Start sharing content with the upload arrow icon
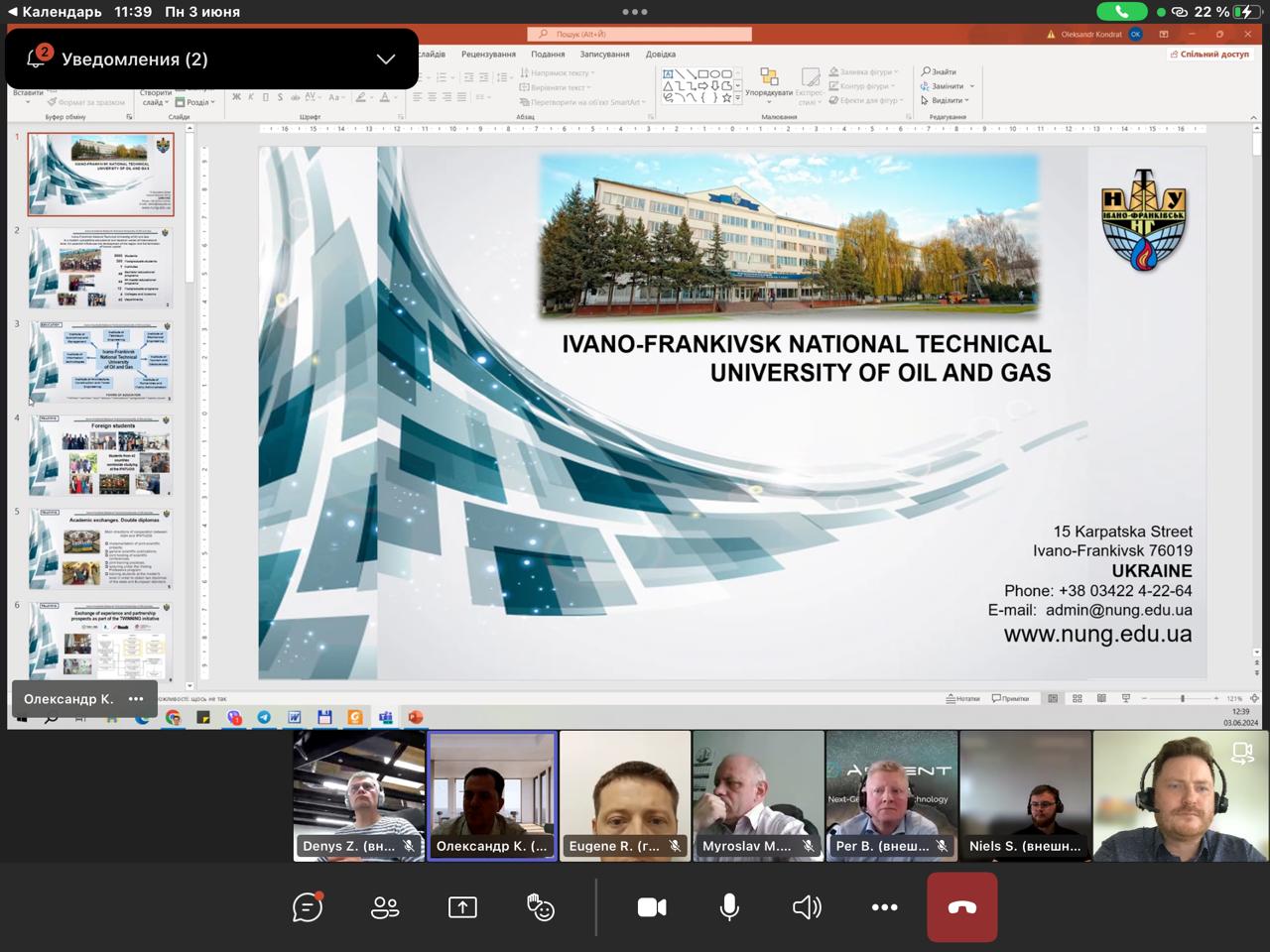The image size is (1270, 952). 462,906
